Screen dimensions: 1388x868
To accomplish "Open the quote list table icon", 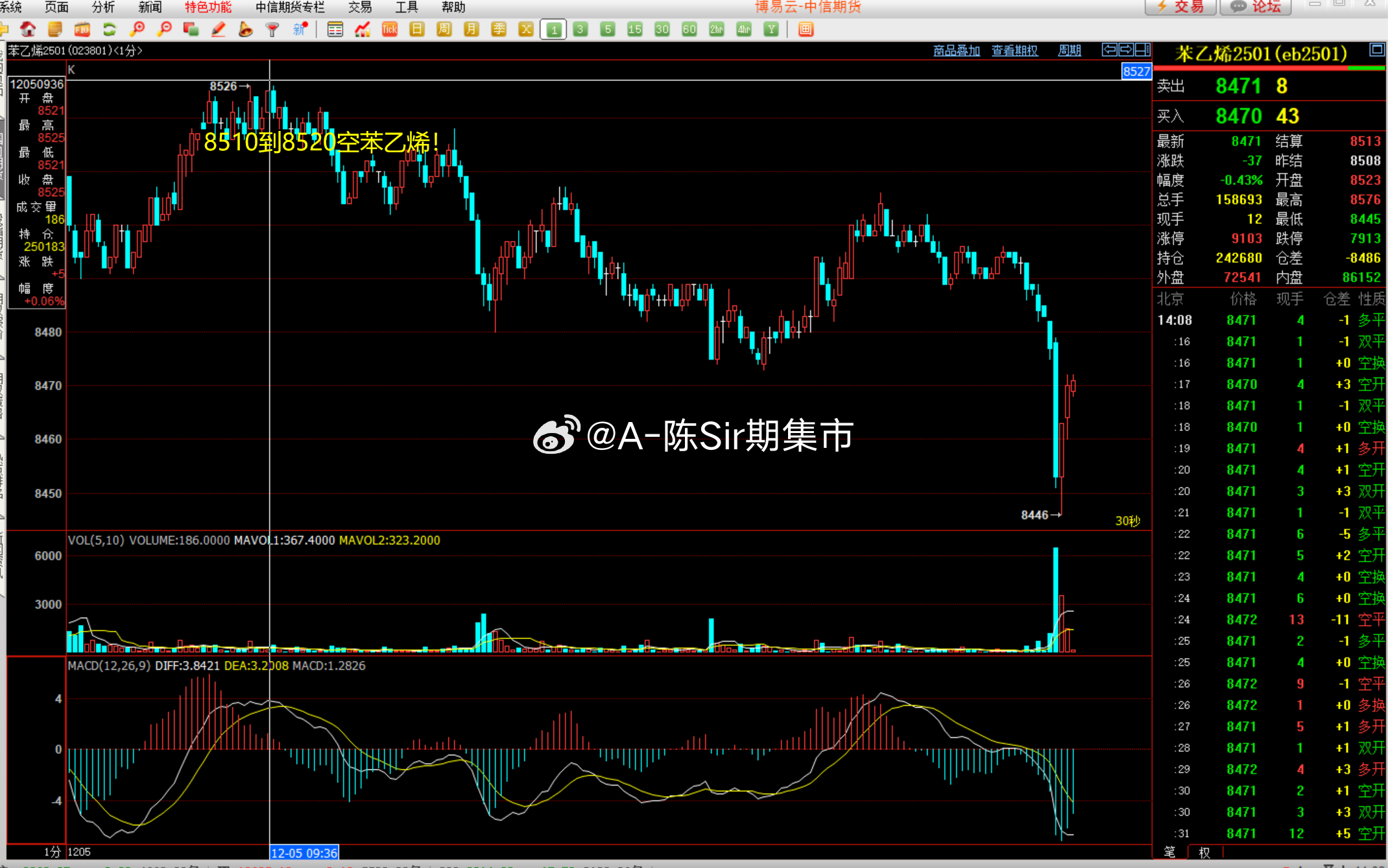I will coord(335,29).
